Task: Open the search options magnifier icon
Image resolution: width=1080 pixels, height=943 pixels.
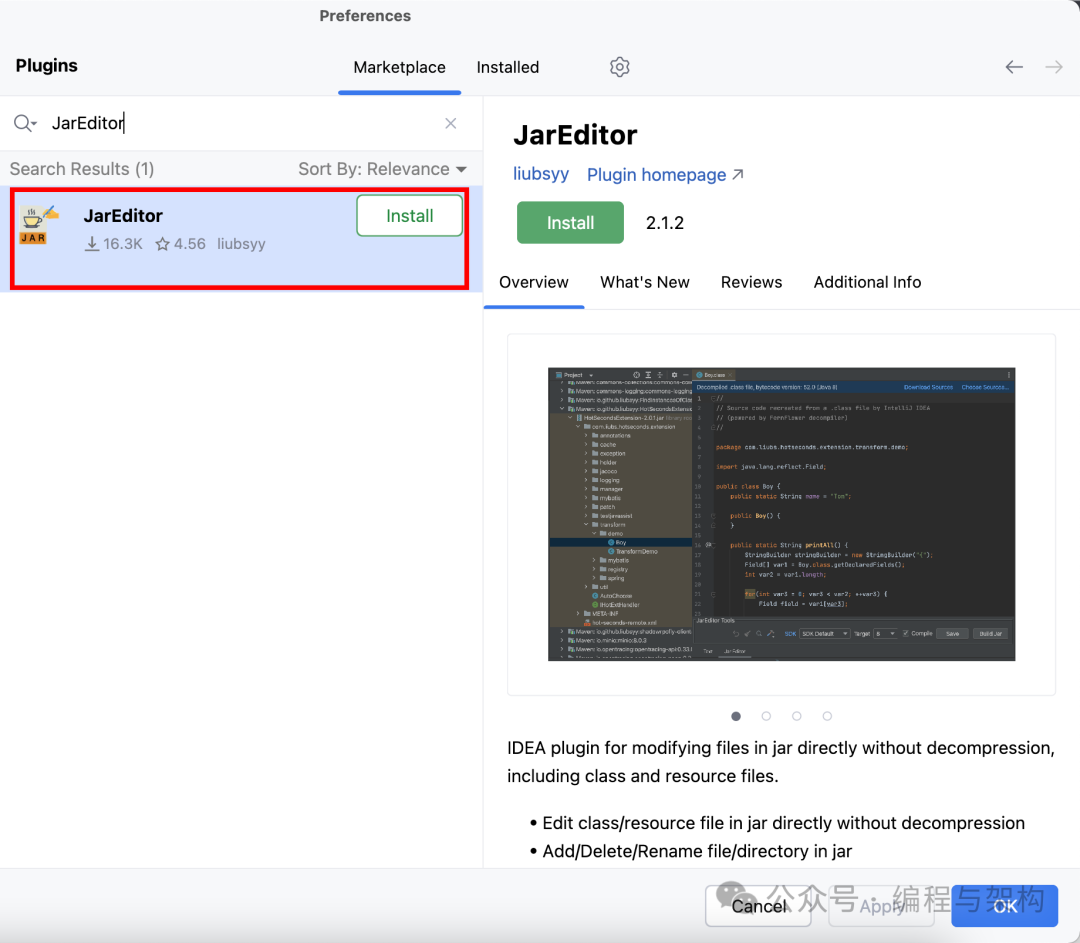Action: (25, 123)
